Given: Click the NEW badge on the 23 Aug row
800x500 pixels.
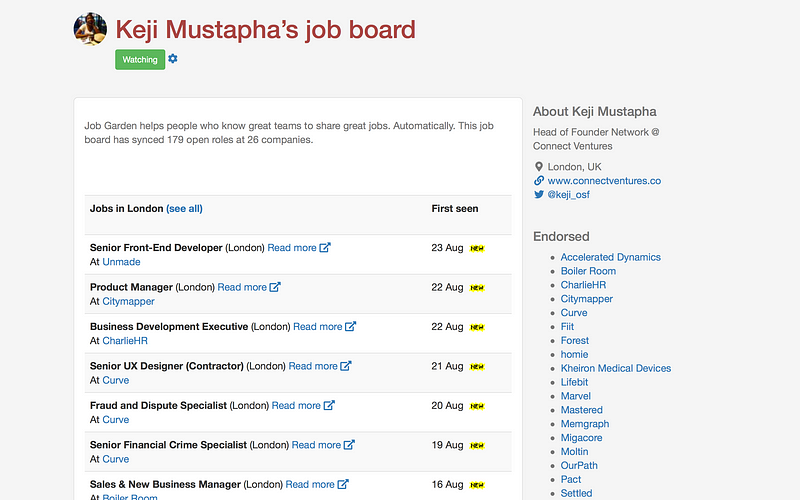Looking at the screenshot, I should [x=477, y=248].
